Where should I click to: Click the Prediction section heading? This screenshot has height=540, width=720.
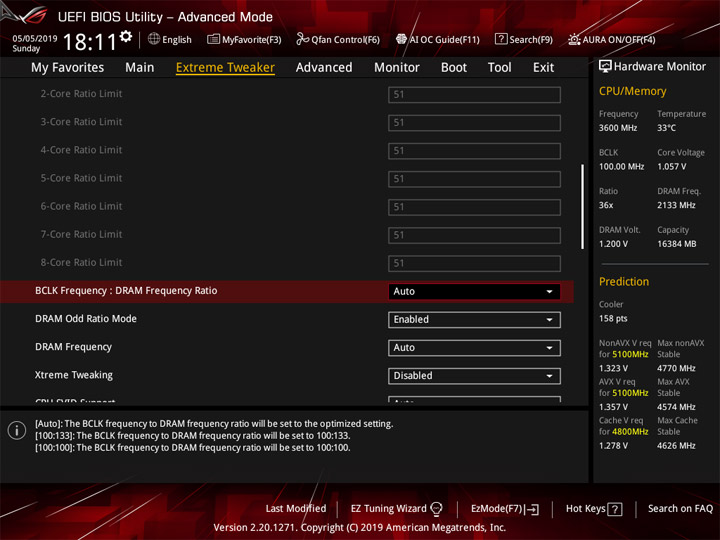click(624, 281)
